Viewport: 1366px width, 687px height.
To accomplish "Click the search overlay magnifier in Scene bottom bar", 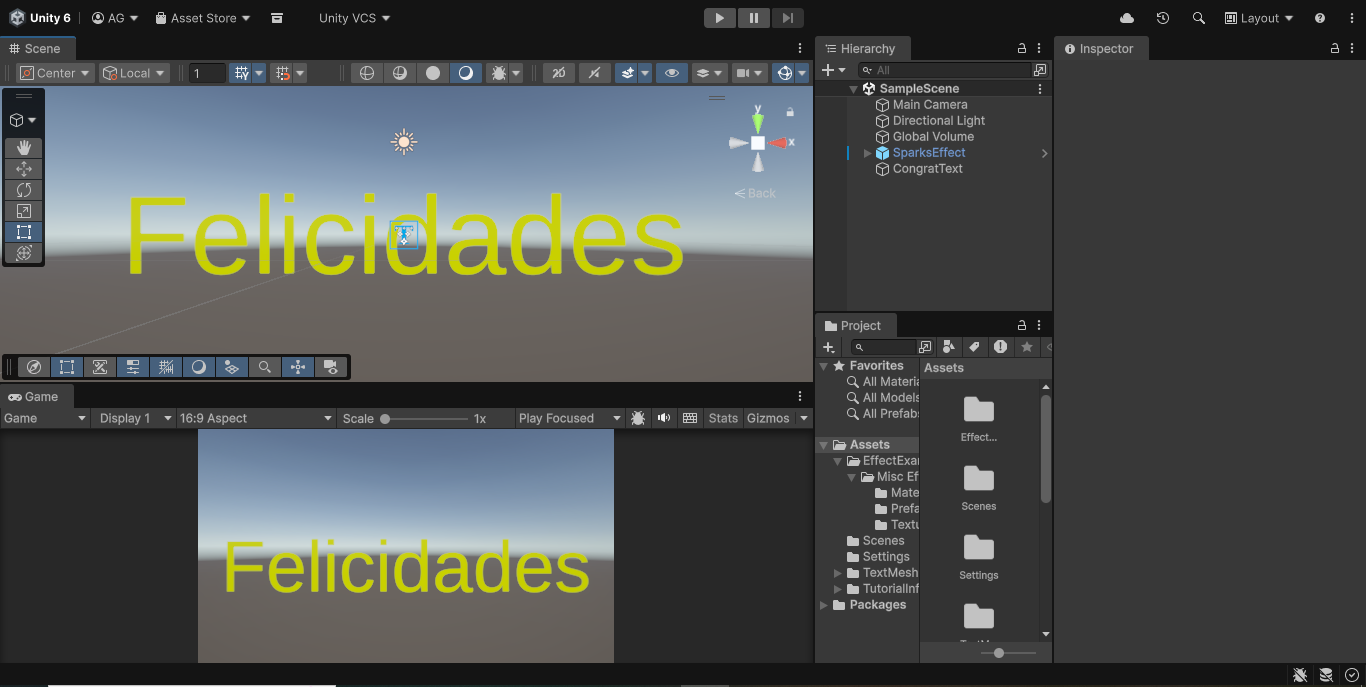I will [x=265, y=367].
